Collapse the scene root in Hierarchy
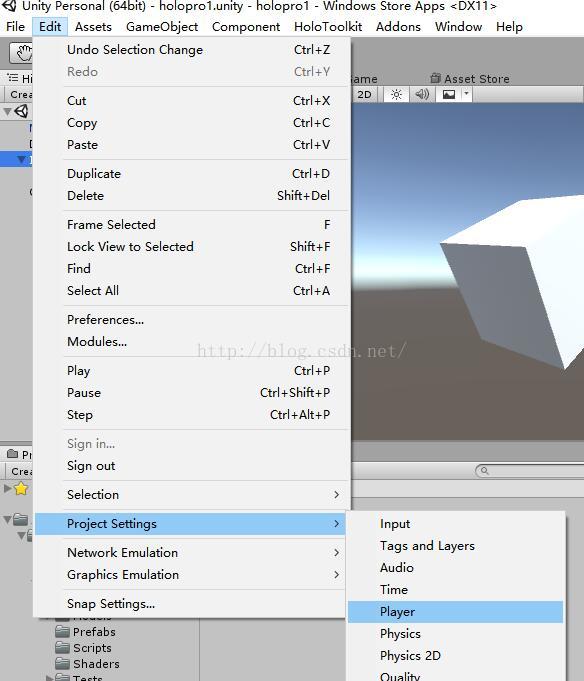This screenshot has width=584, height=681. click(7, 112)
